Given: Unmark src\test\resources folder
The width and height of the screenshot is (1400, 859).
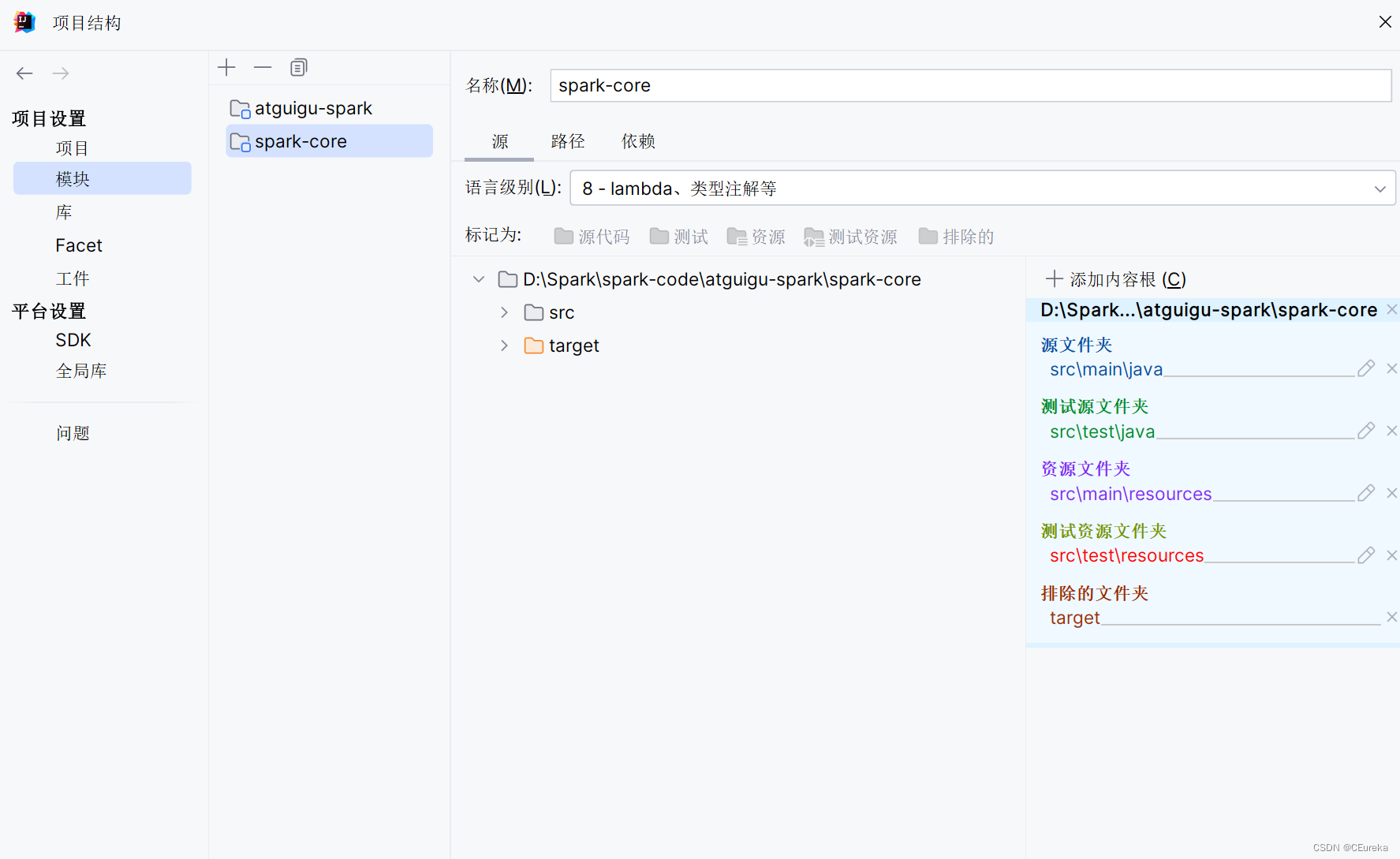Looking at the screenshot, I should click(1392, 555).
